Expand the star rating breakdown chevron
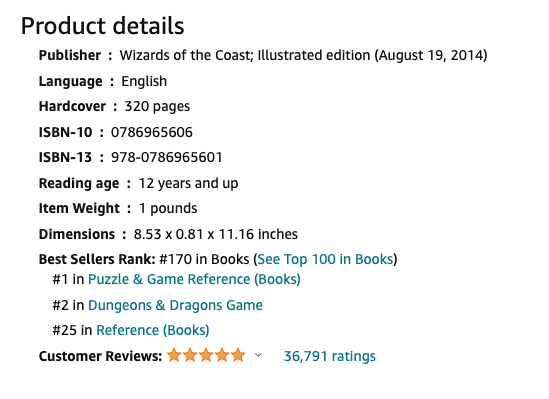 258,355
